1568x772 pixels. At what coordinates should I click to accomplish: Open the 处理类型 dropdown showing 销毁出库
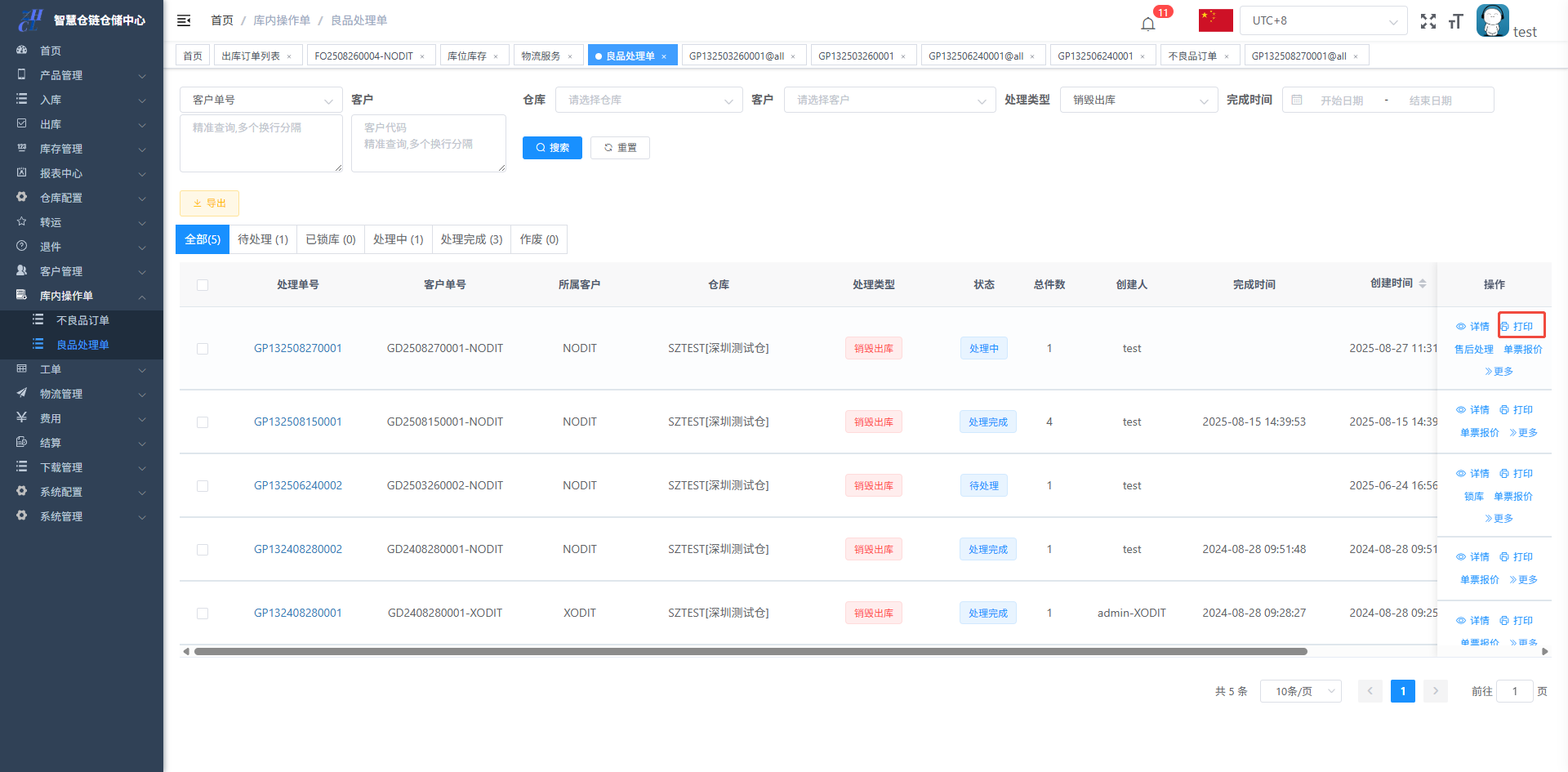coord(1138,100)
